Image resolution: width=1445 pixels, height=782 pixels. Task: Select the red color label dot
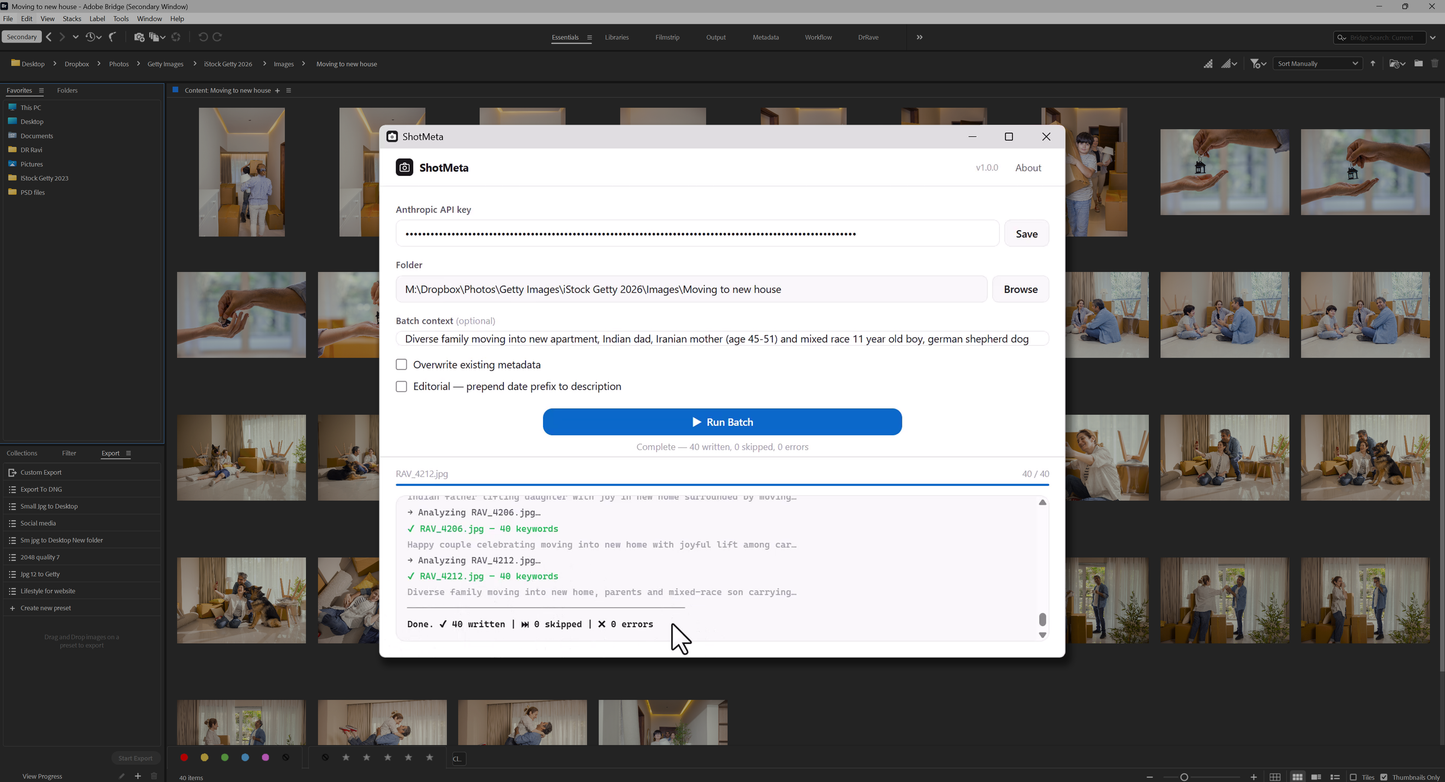point(184,758)
